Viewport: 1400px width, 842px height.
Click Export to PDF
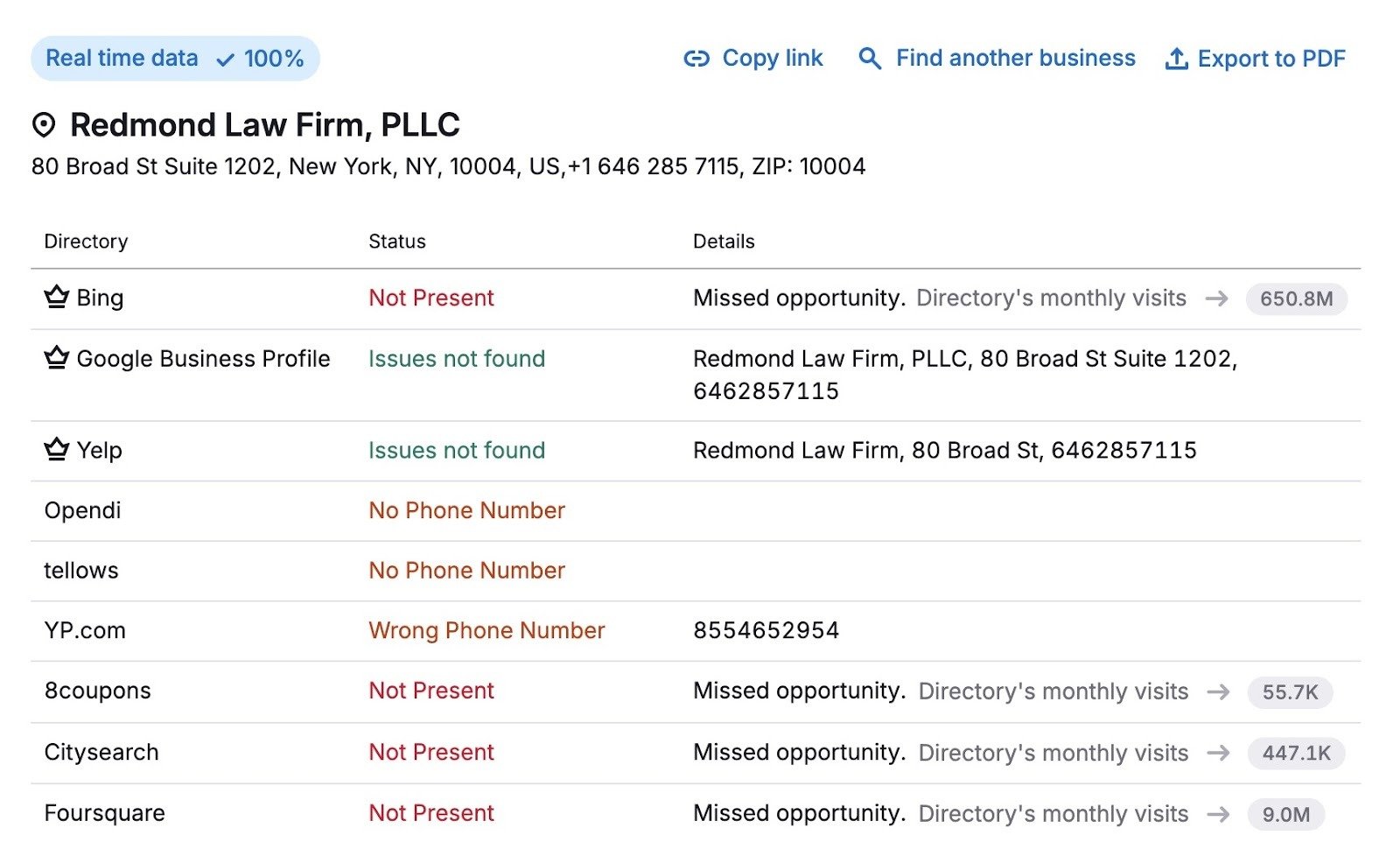1271,58
